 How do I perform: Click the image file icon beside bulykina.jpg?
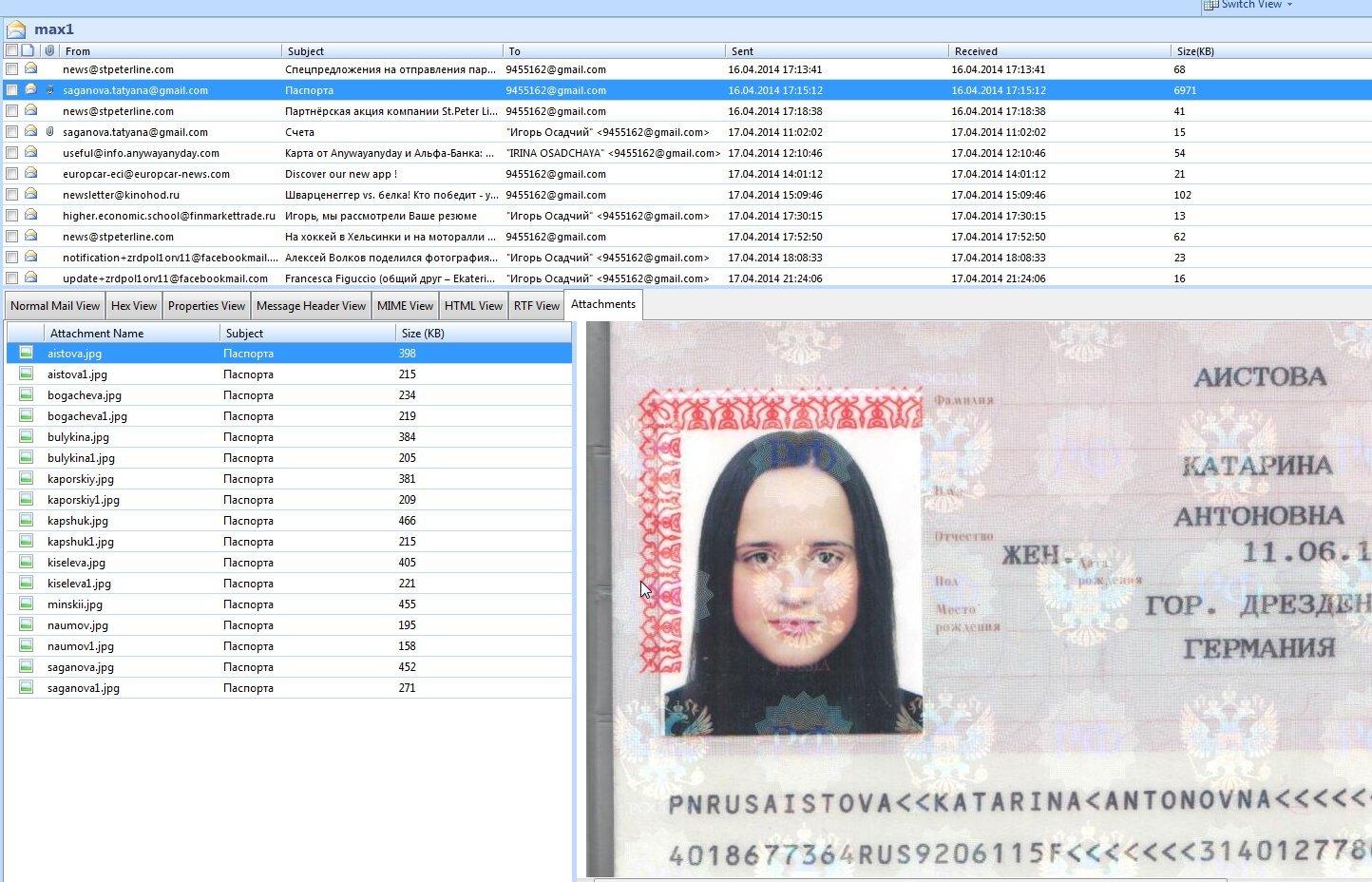coord(26,436)
